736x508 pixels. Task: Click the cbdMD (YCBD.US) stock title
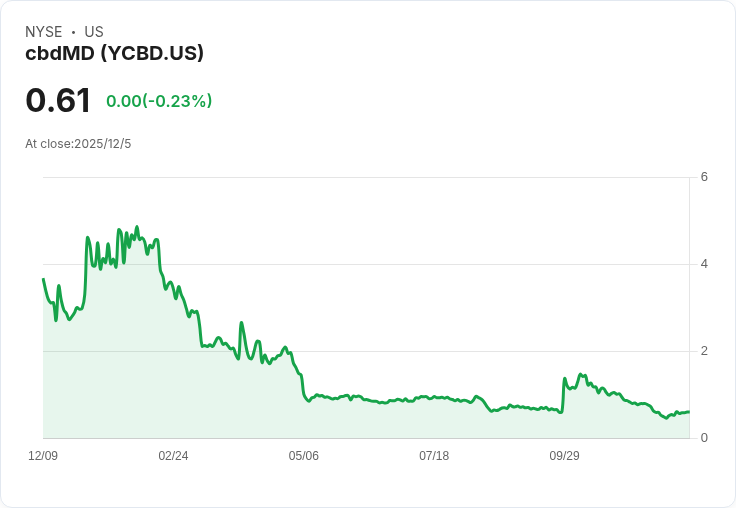coord(114,53)
